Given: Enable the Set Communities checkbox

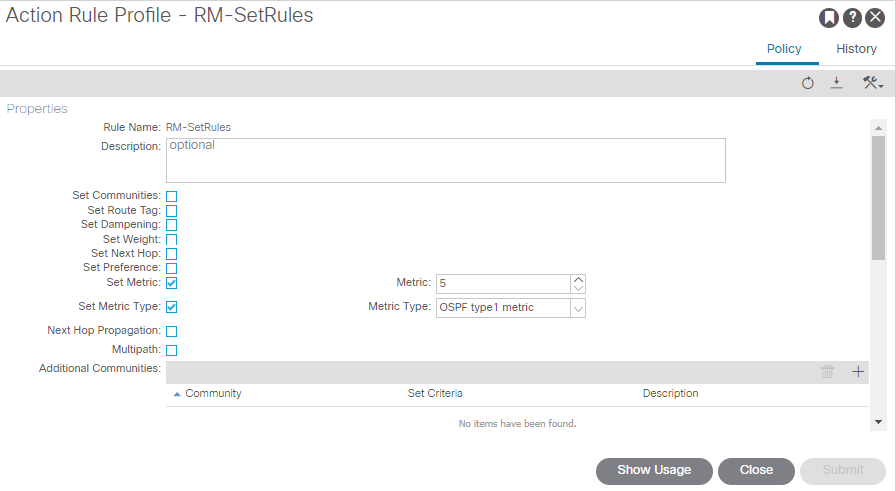Looking at the screenshot, I should (x=171, y=196).
